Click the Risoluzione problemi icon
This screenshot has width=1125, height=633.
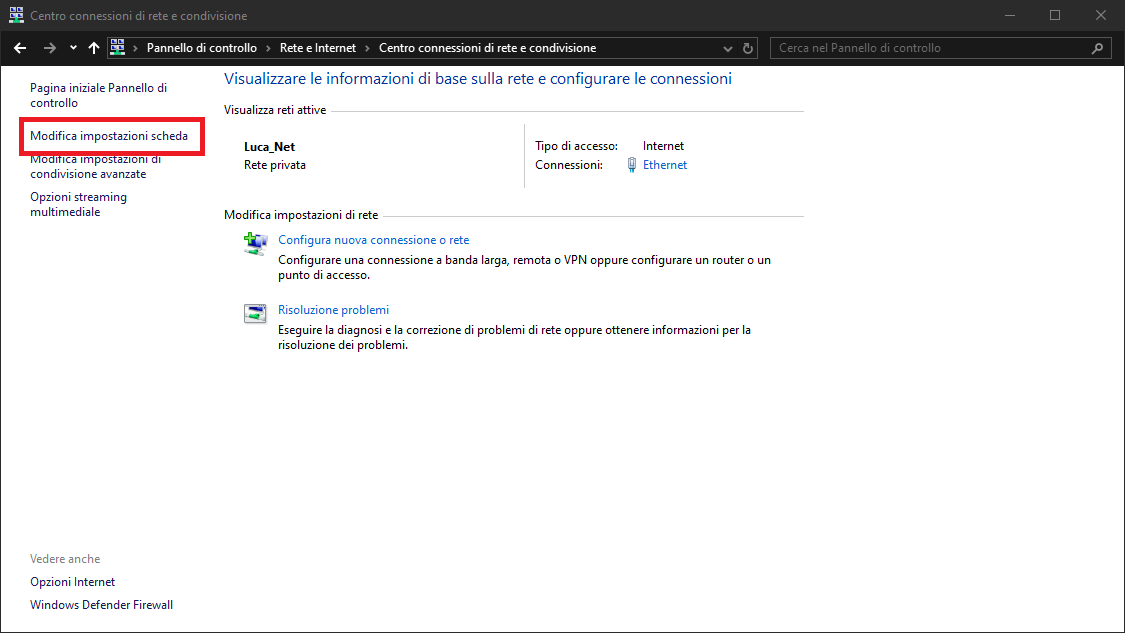[x=255, y=313]
